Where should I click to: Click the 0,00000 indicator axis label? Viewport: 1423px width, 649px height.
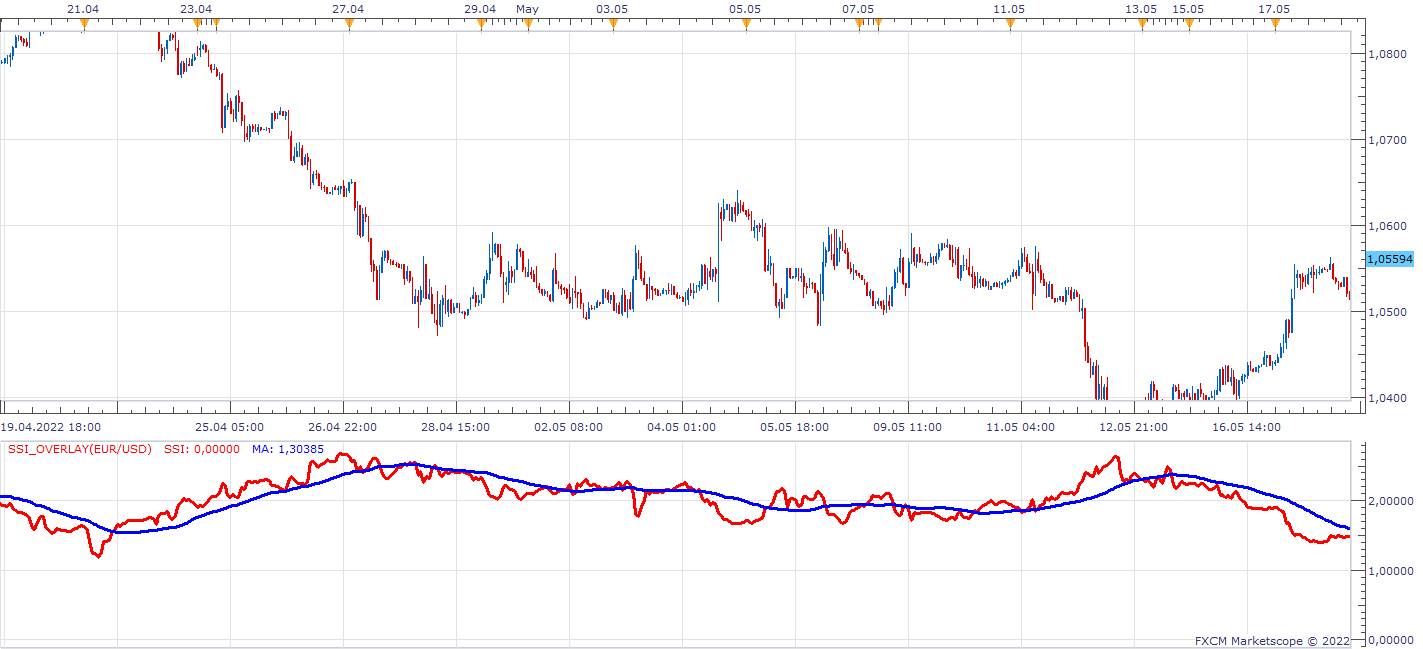(1389, 638)
